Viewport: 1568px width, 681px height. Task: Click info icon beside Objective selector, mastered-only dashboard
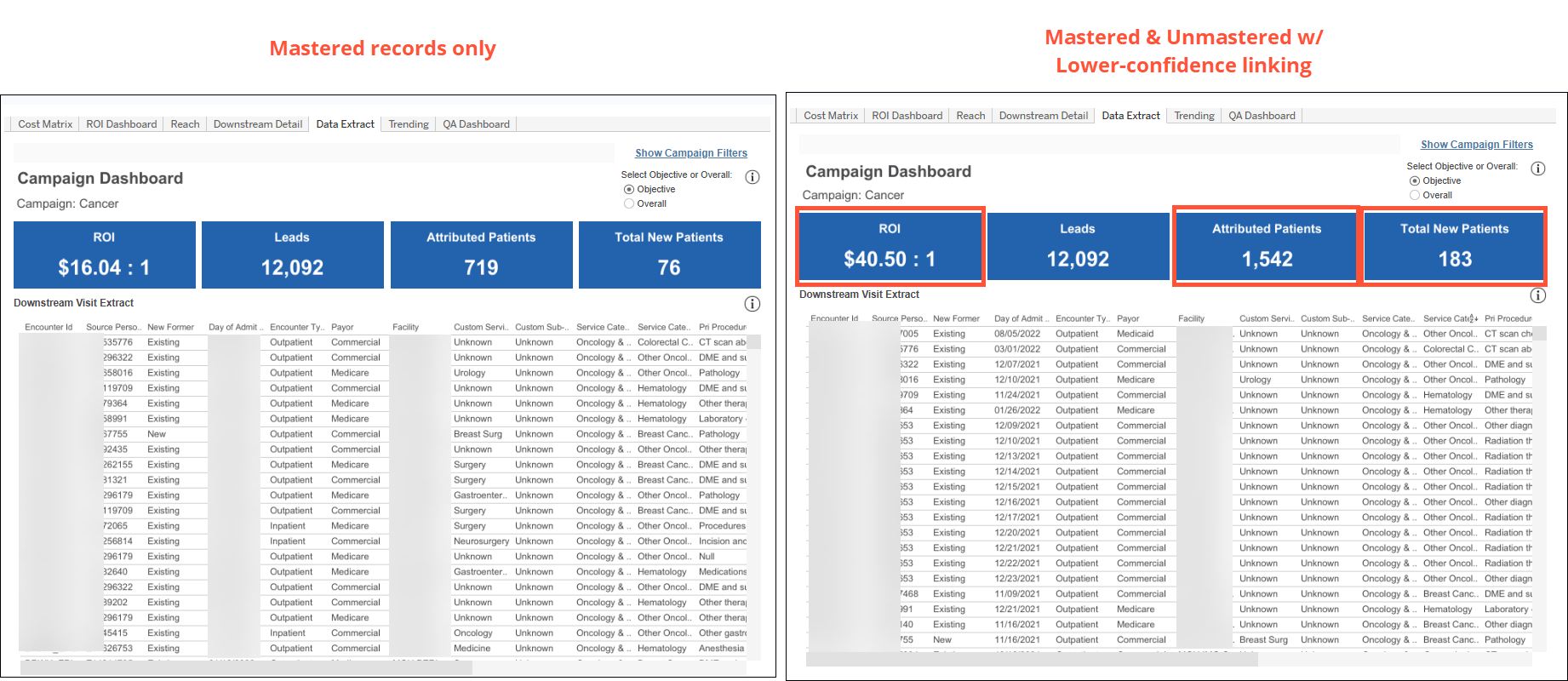[753, 177]
